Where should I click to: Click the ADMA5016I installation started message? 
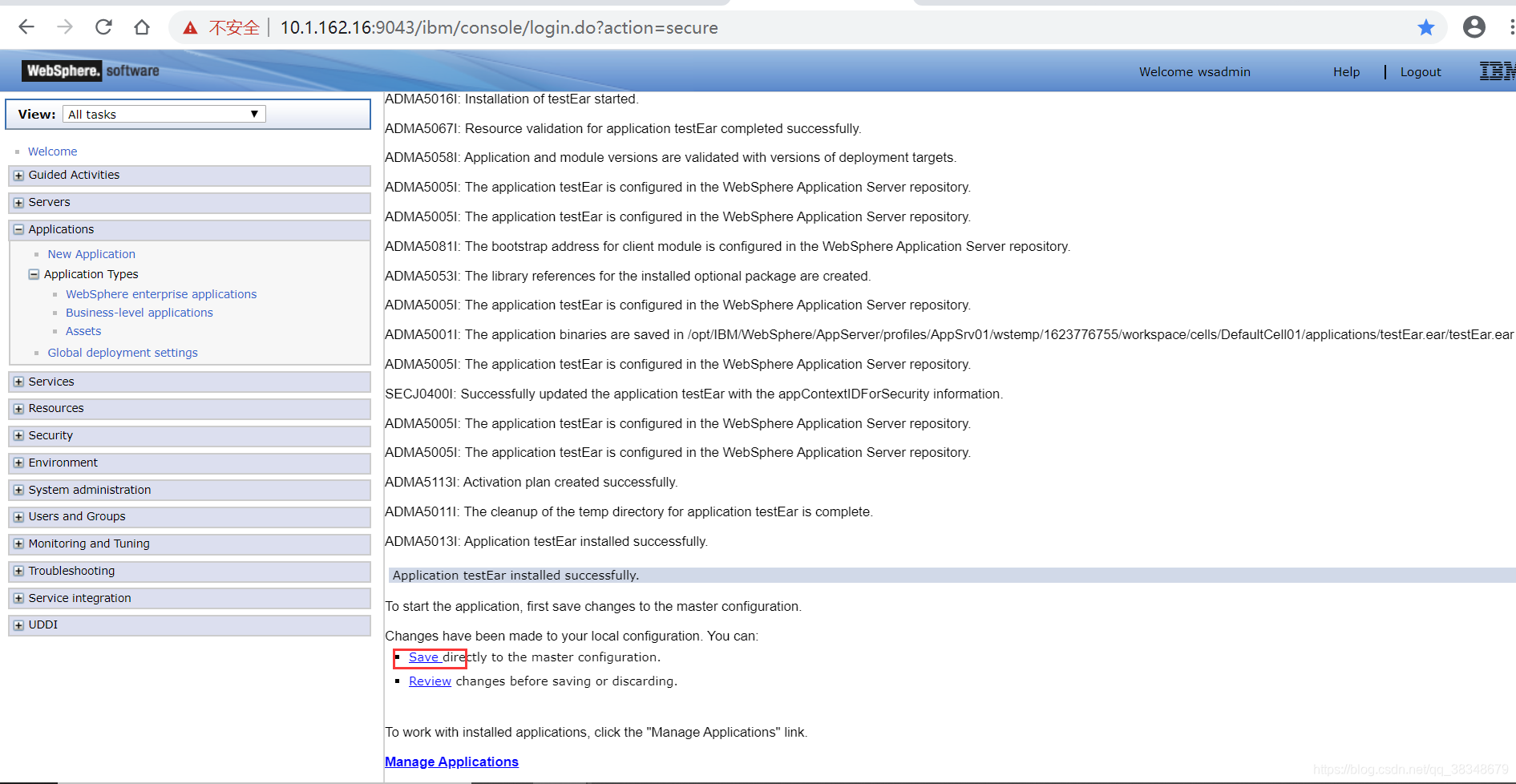pyautogui.click(x=511, y=99)
